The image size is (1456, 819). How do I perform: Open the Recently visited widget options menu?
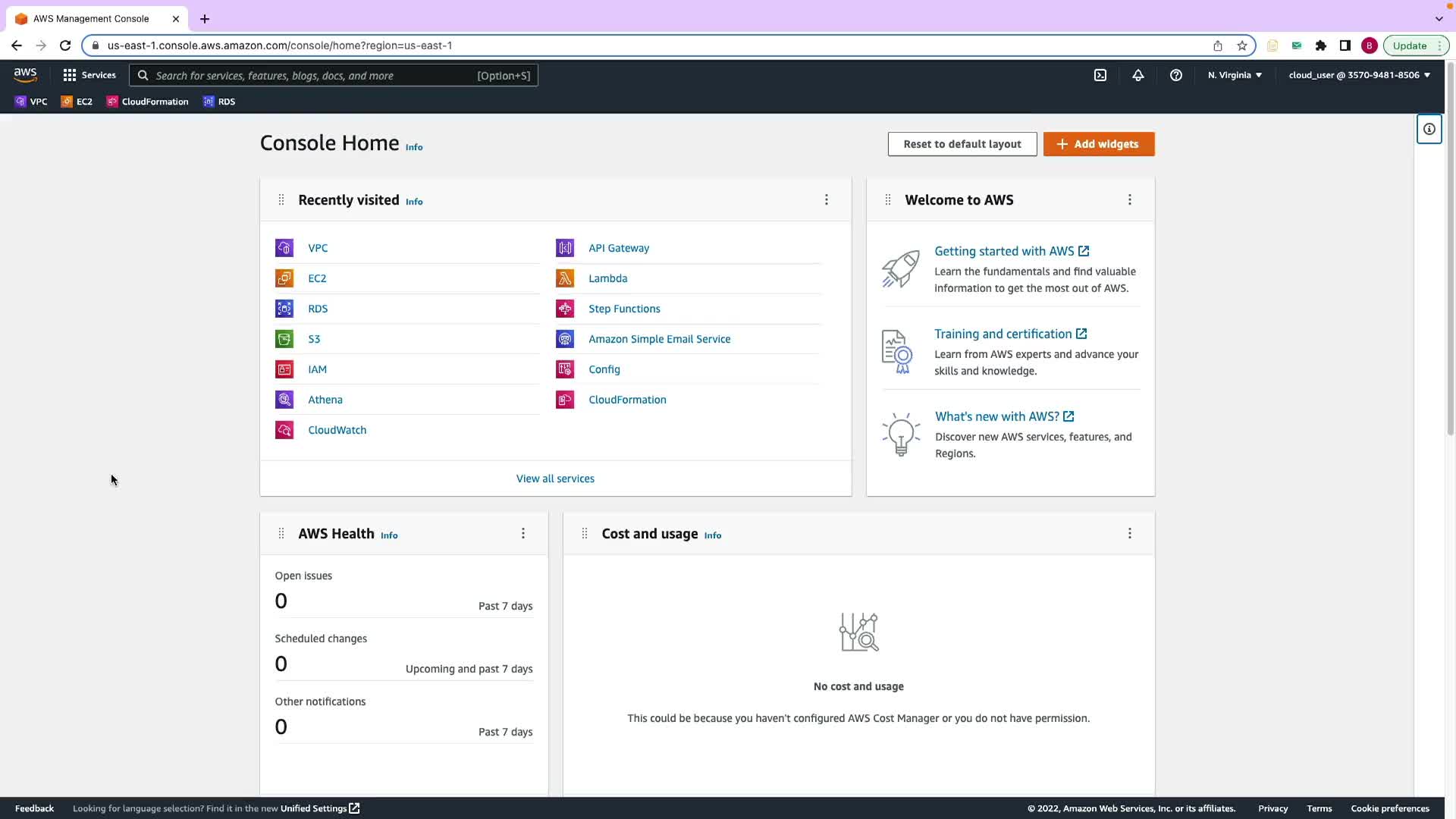[x=827, y=200]
